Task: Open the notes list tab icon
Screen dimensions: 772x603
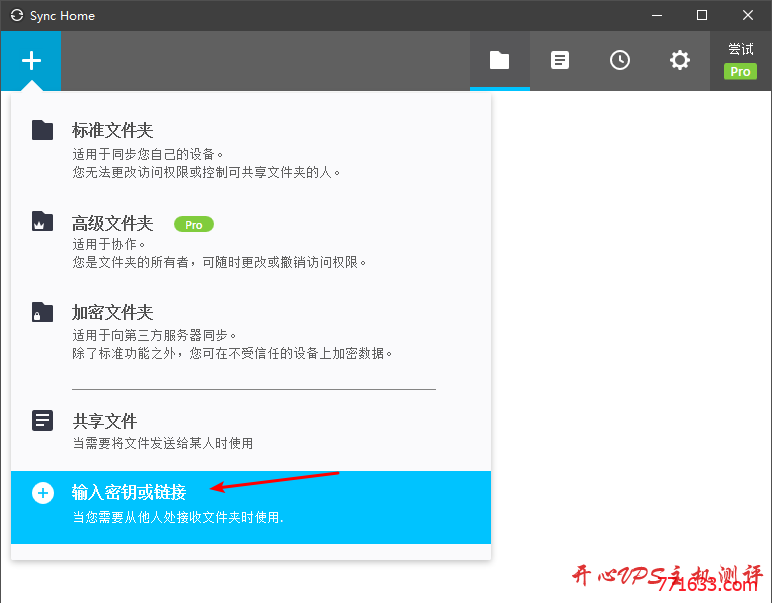Action: point(560,61)
